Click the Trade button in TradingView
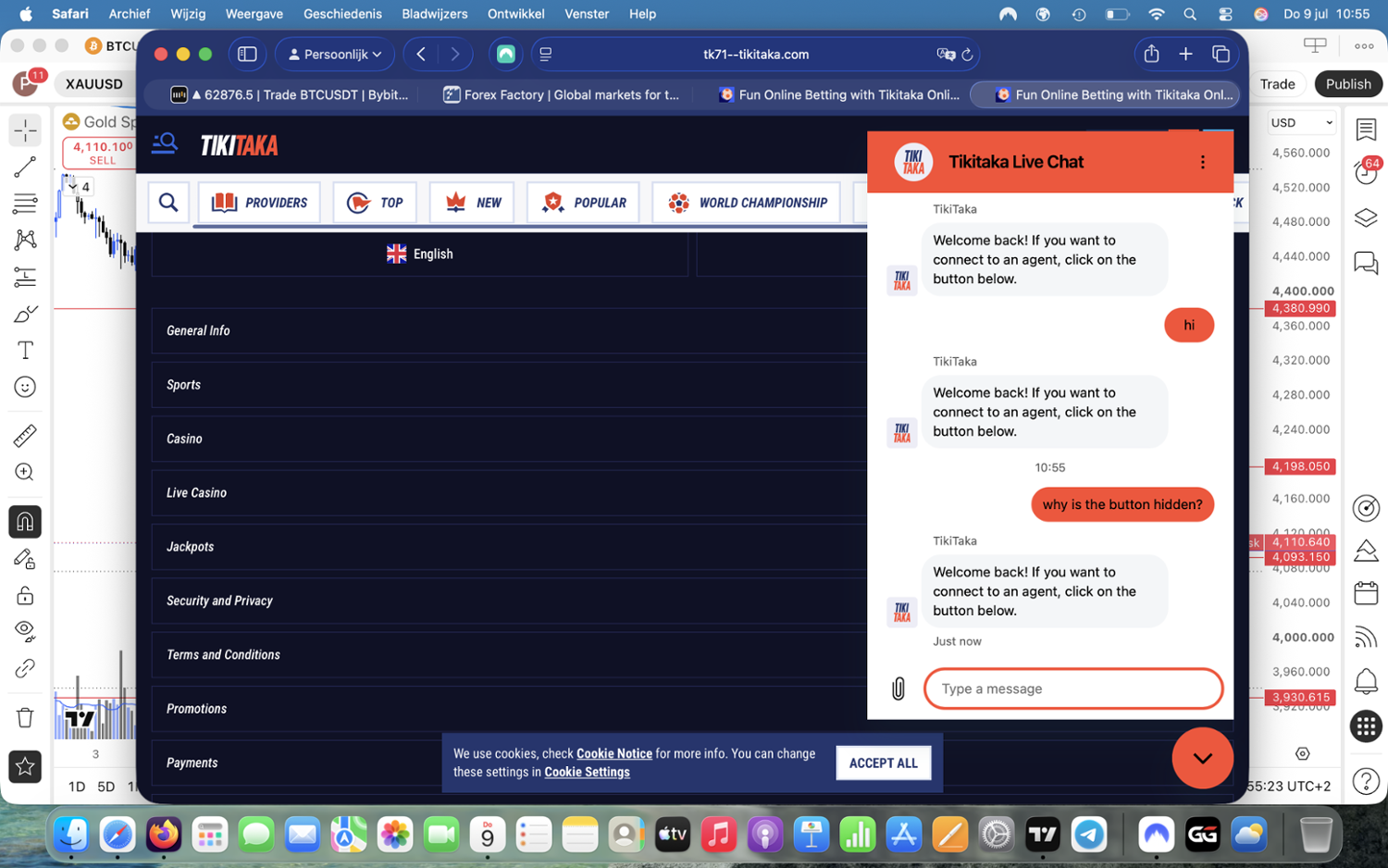Image resolution: width=1388 pixels, height=868 pixels. tap(1277, 84)
